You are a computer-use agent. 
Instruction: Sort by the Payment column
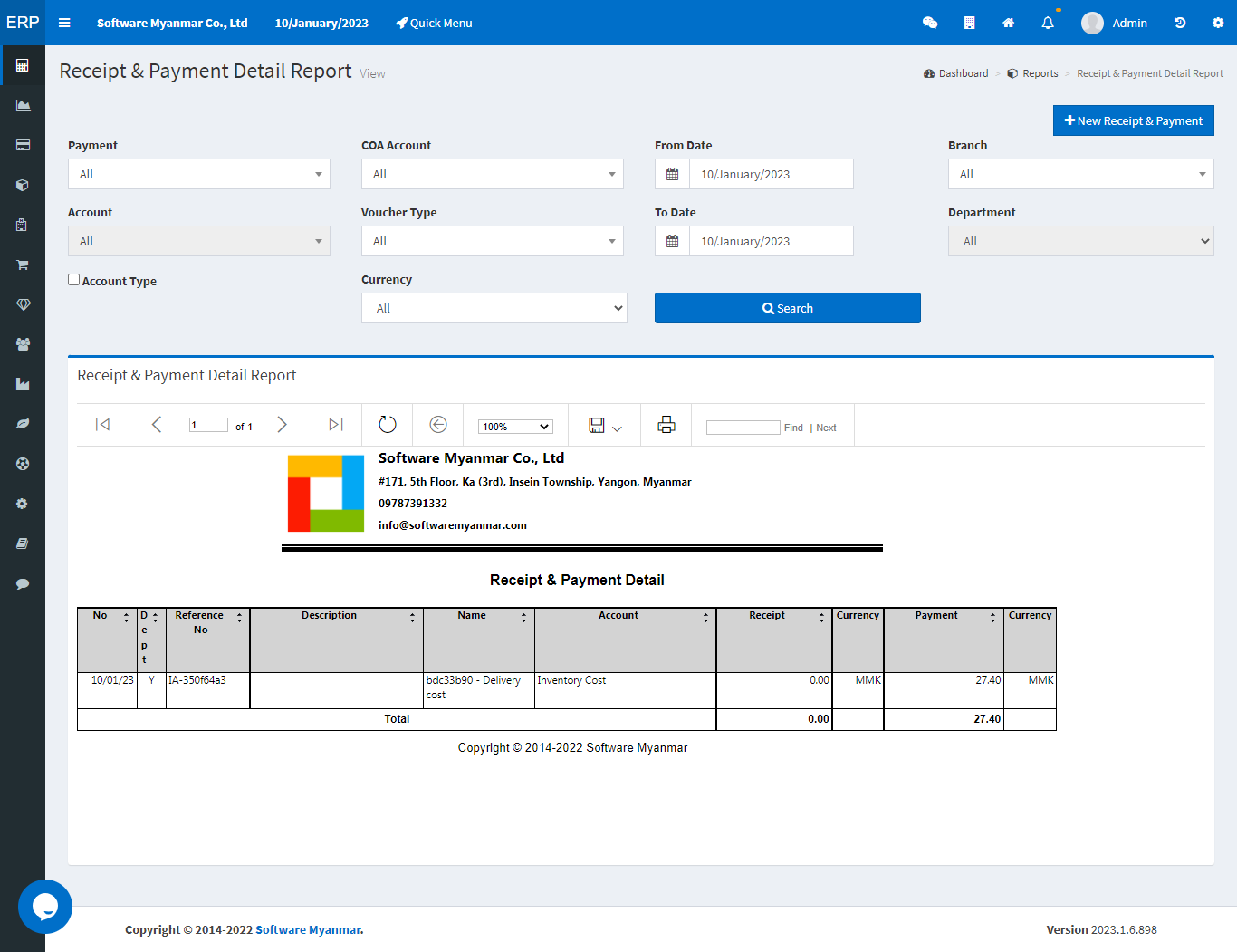coord(992,617)
